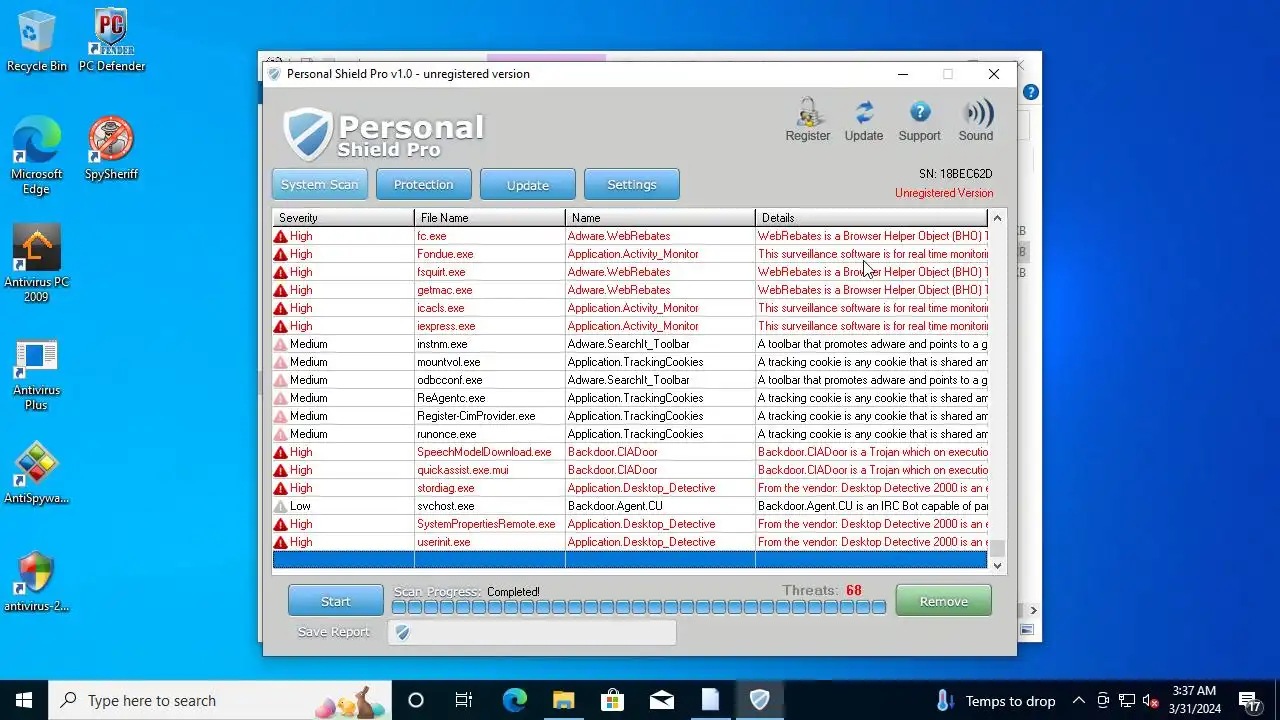The height and width of the screenshot is (720, 1280).
Task: Click the scan progress bar
Action: click(638, 607)
